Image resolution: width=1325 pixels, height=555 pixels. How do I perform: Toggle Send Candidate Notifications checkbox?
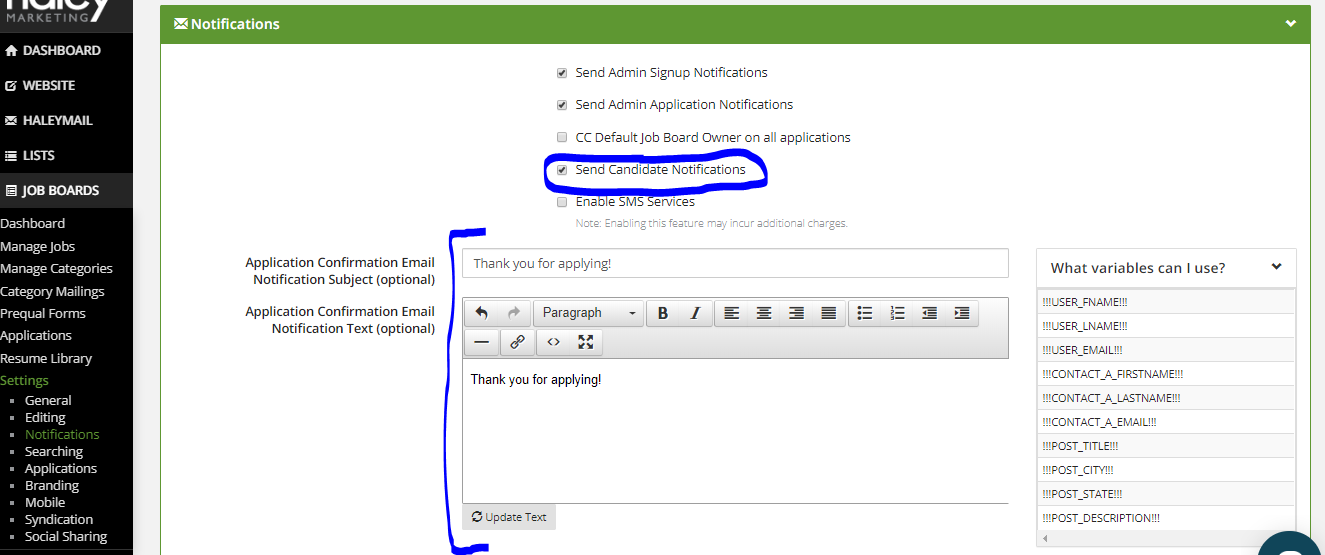[x=562, y=170]
